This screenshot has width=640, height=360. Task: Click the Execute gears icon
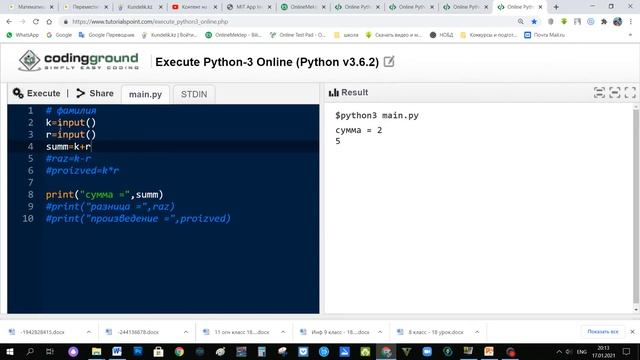(18, 93)
